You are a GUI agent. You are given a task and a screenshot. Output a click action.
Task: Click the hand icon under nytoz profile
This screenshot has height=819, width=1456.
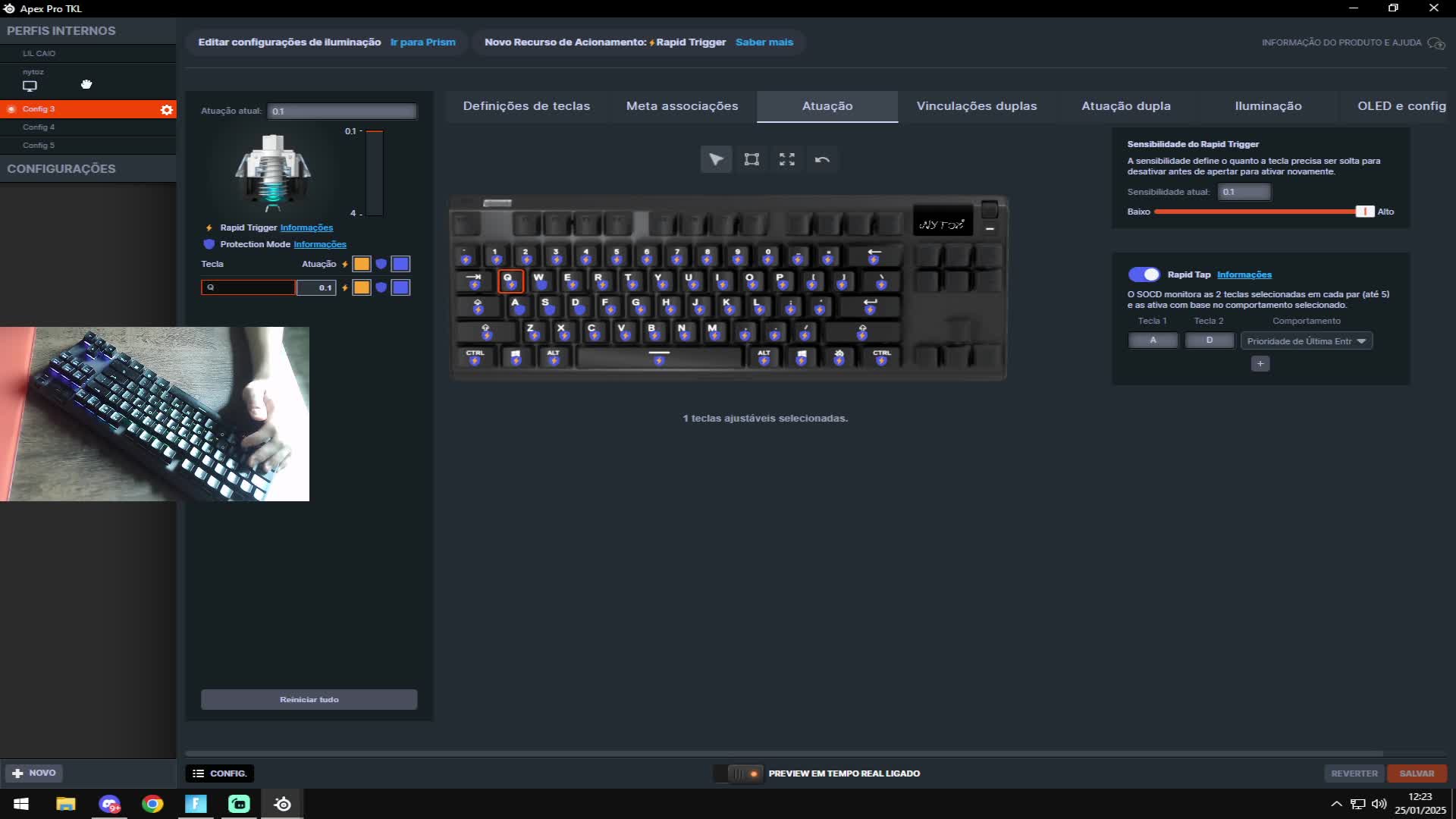click(x=86, y=84)
